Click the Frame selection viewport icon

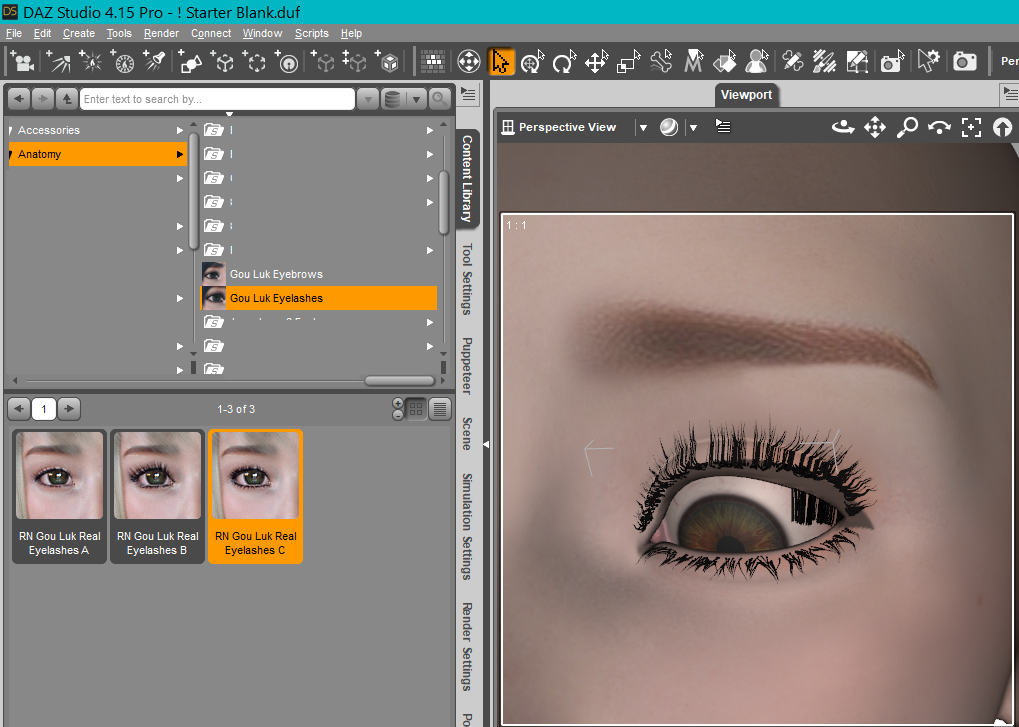point(971,127)
